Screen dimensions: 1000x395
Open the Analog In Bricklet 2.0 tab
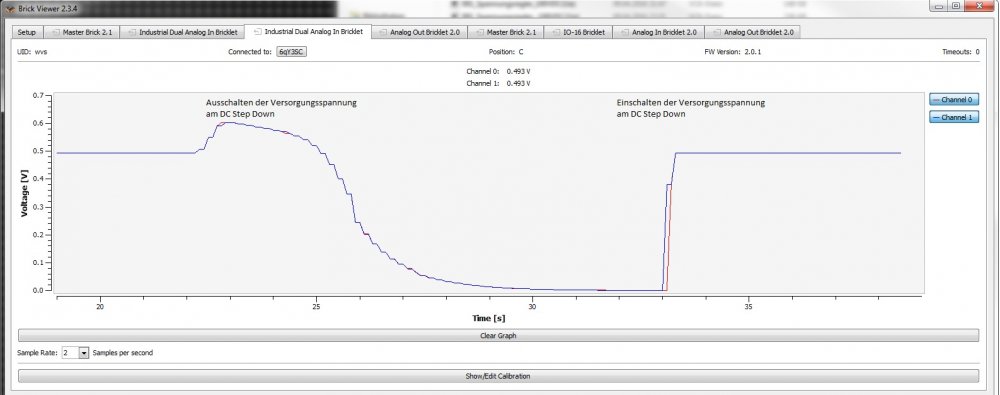pyautogui.click(x=658, y=32)
